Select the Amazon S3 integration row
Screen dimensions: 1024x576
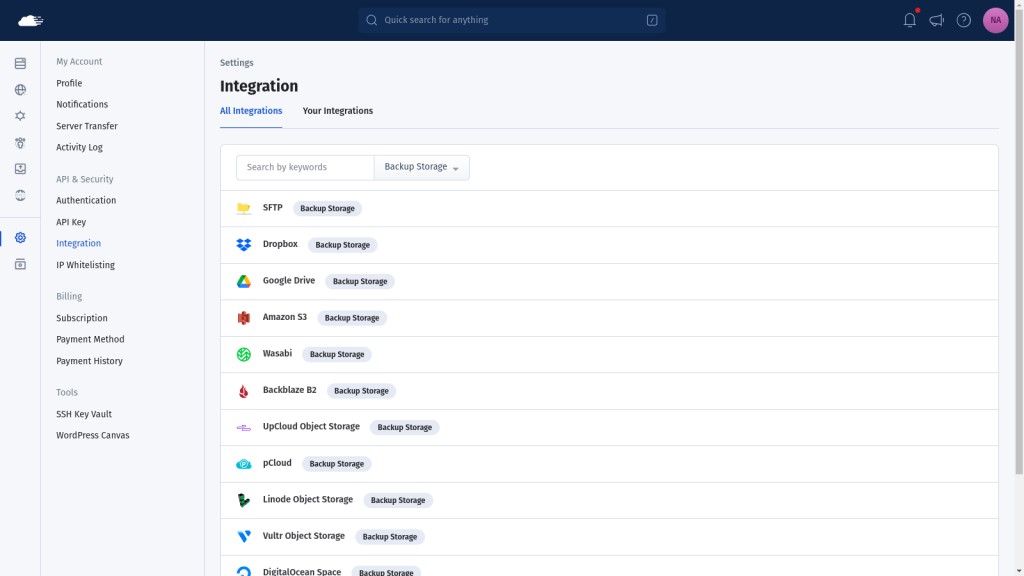click(609, 318)
